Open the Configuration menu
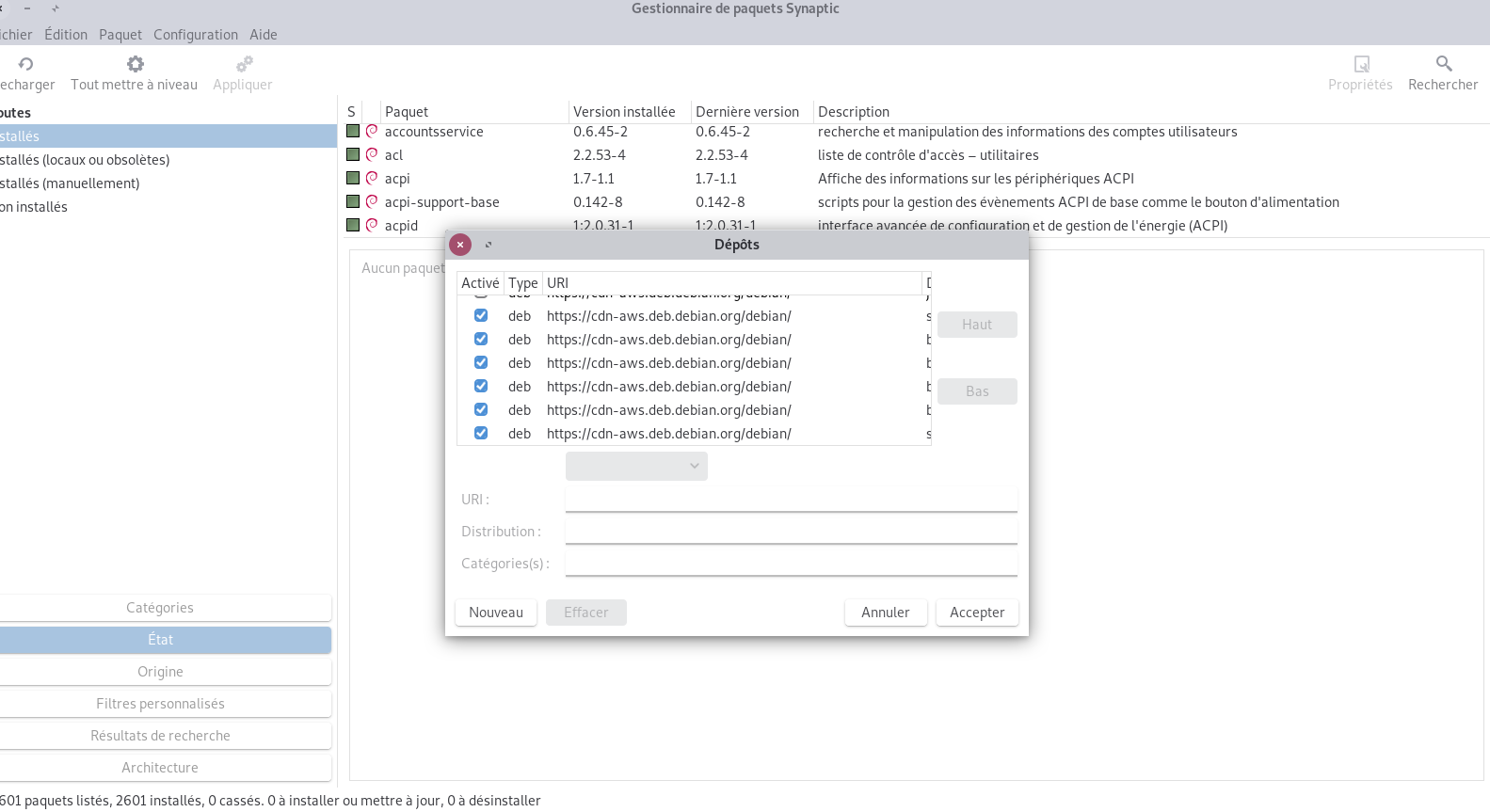1490x812 pixels. pyautogui.click(x=196, y=35)
